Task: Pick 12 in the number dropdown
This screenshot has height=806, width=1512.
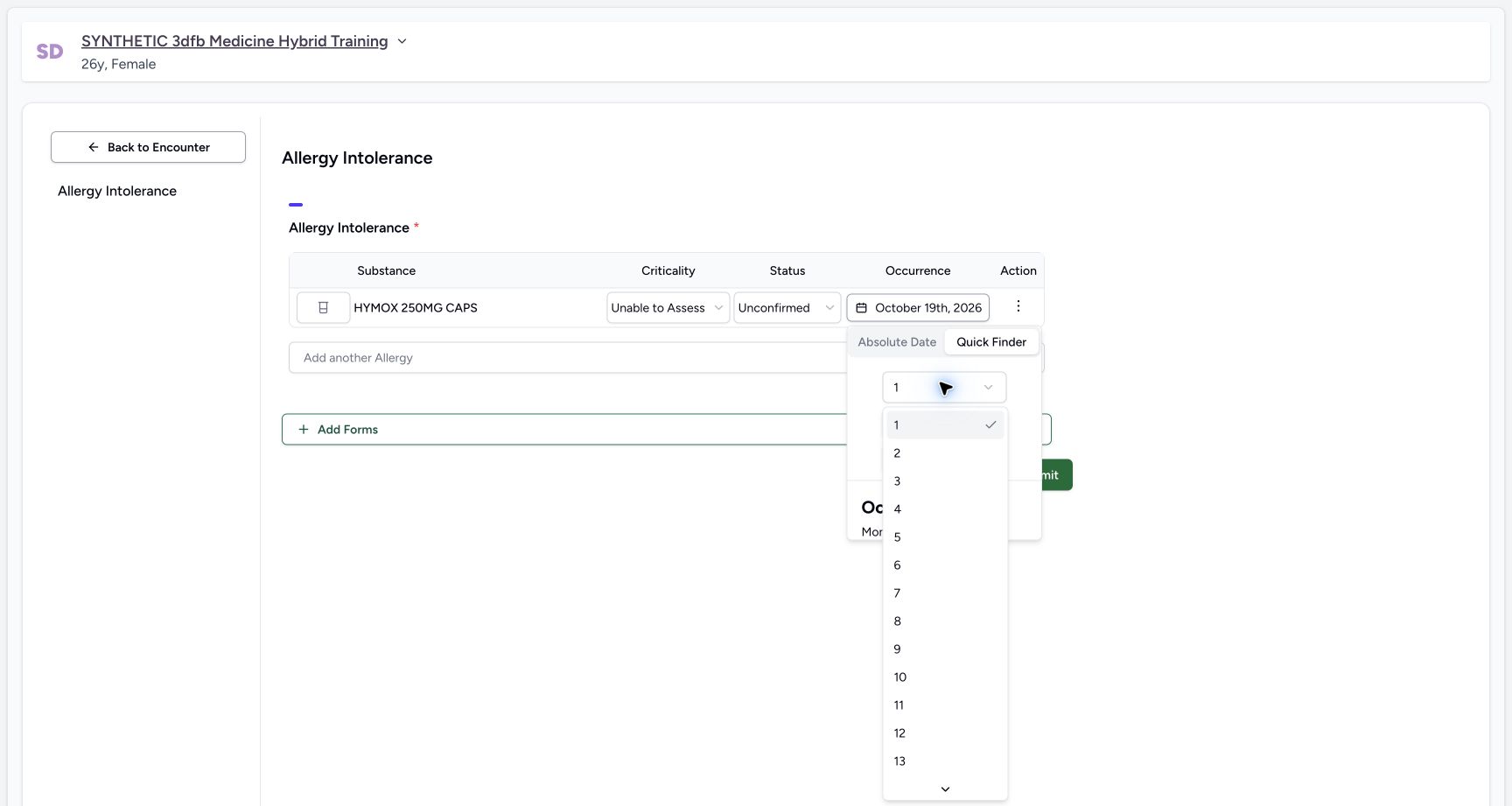Action: [945, 733]
